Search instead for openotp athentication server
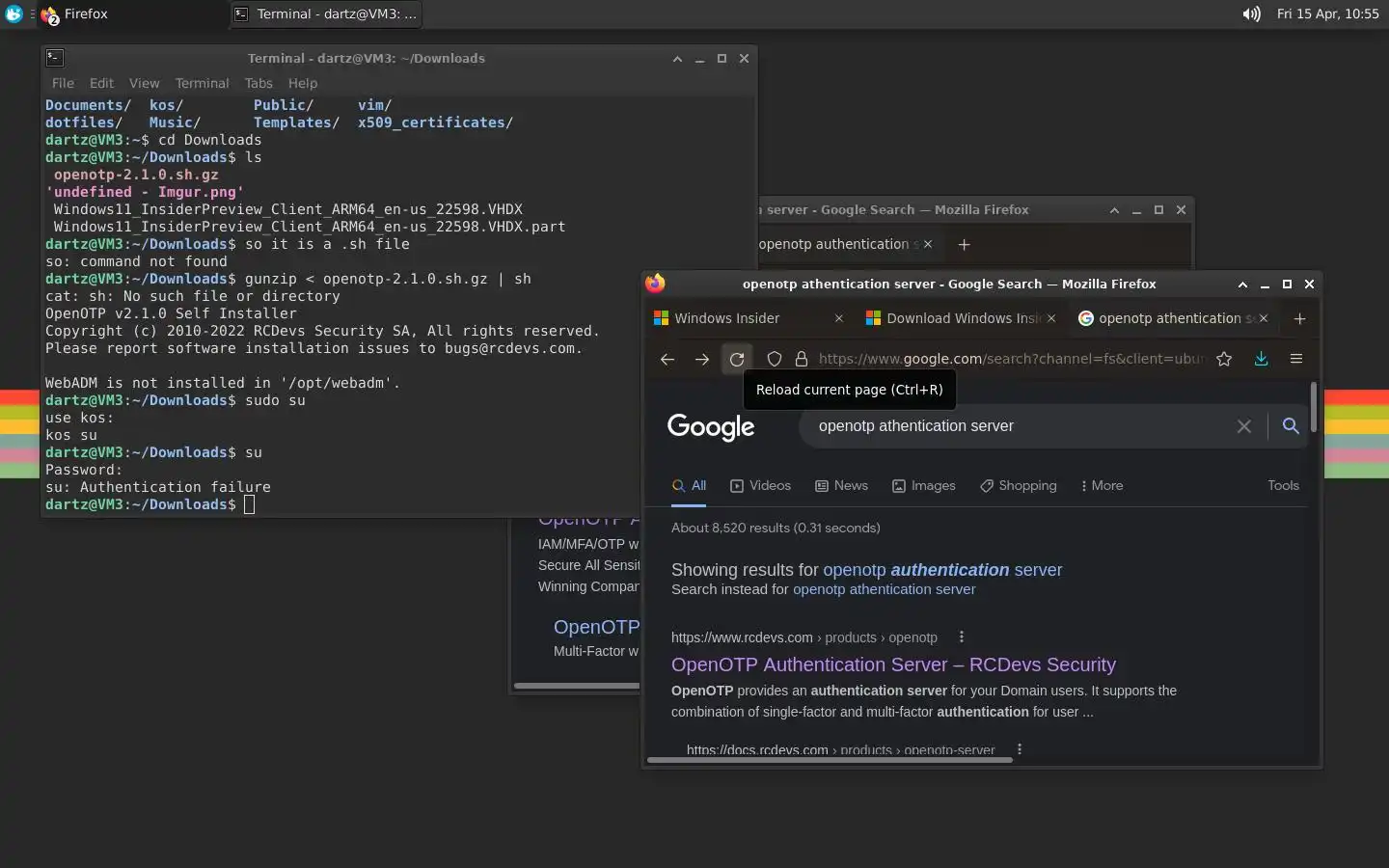1389x868 pixels. pos(884,589)
